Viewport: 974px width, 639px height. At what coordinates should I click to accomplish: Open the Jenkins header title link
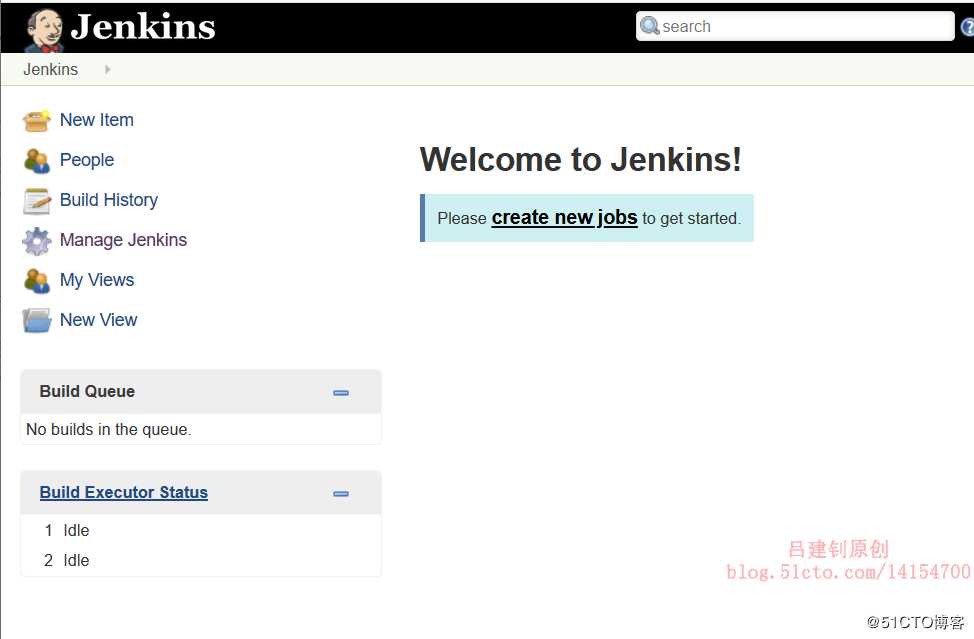[143, 27]
